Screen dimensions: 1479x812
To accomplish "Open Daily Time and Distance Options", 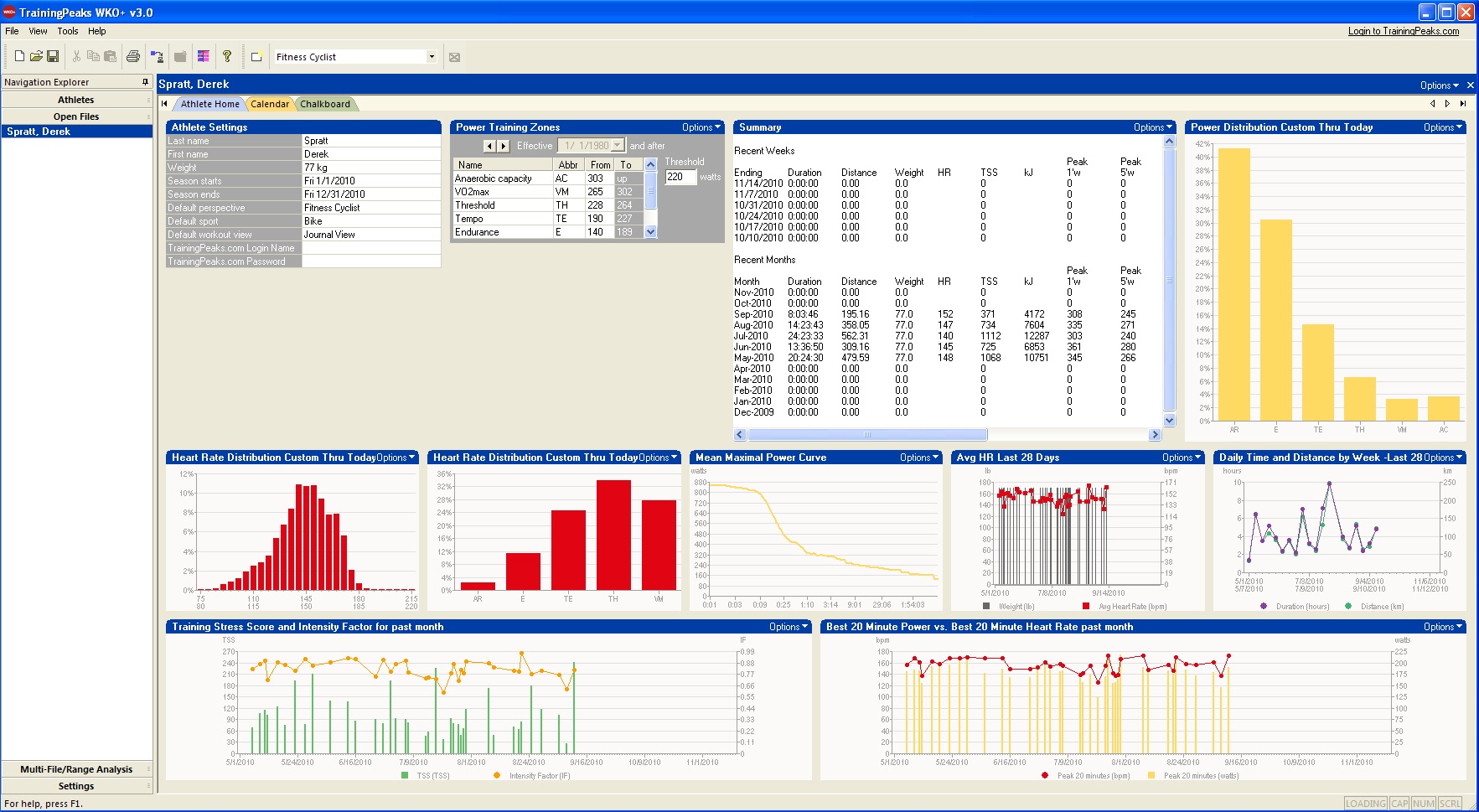I will [x=1443, y=458].
